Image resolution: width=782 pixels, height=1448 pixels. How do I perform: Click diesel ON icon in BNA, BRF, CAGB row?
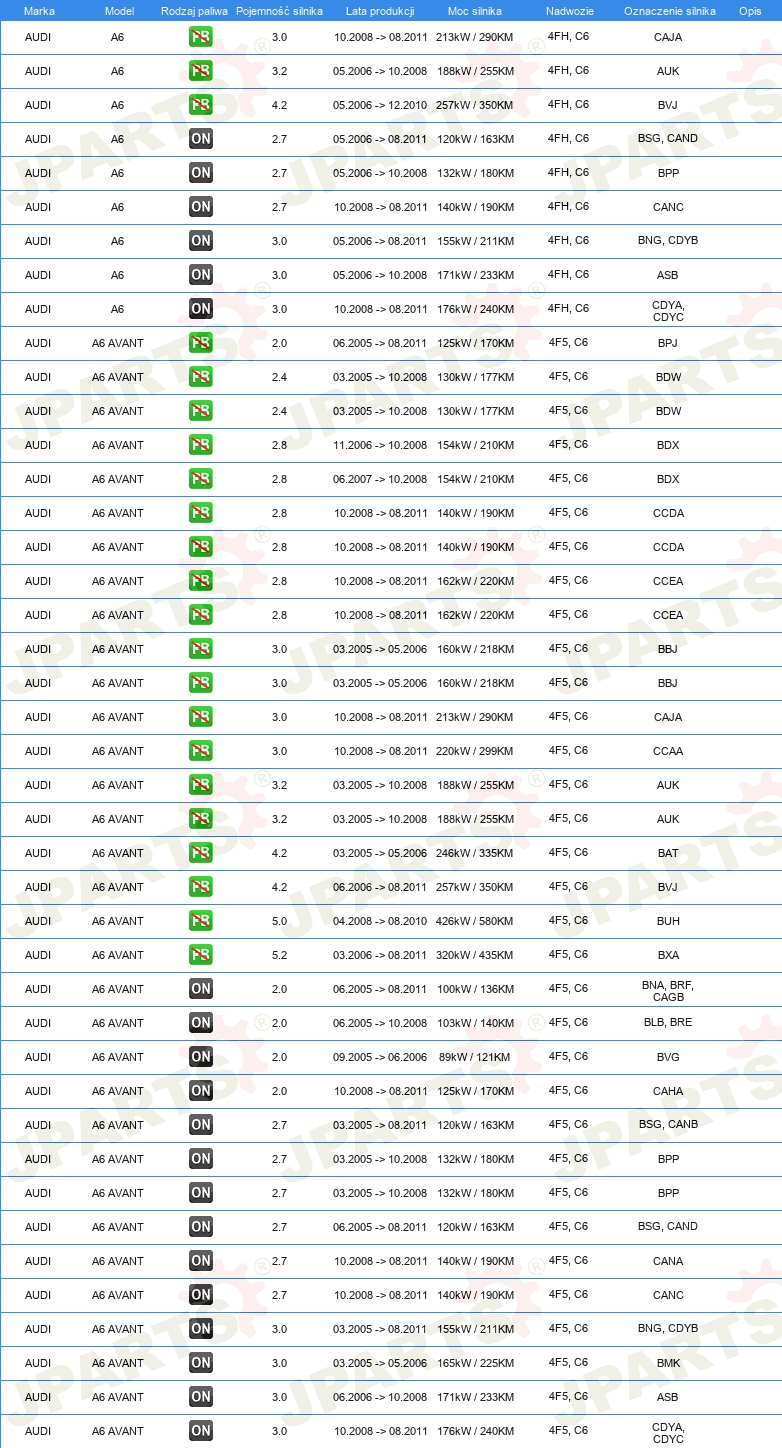(201, 990)
